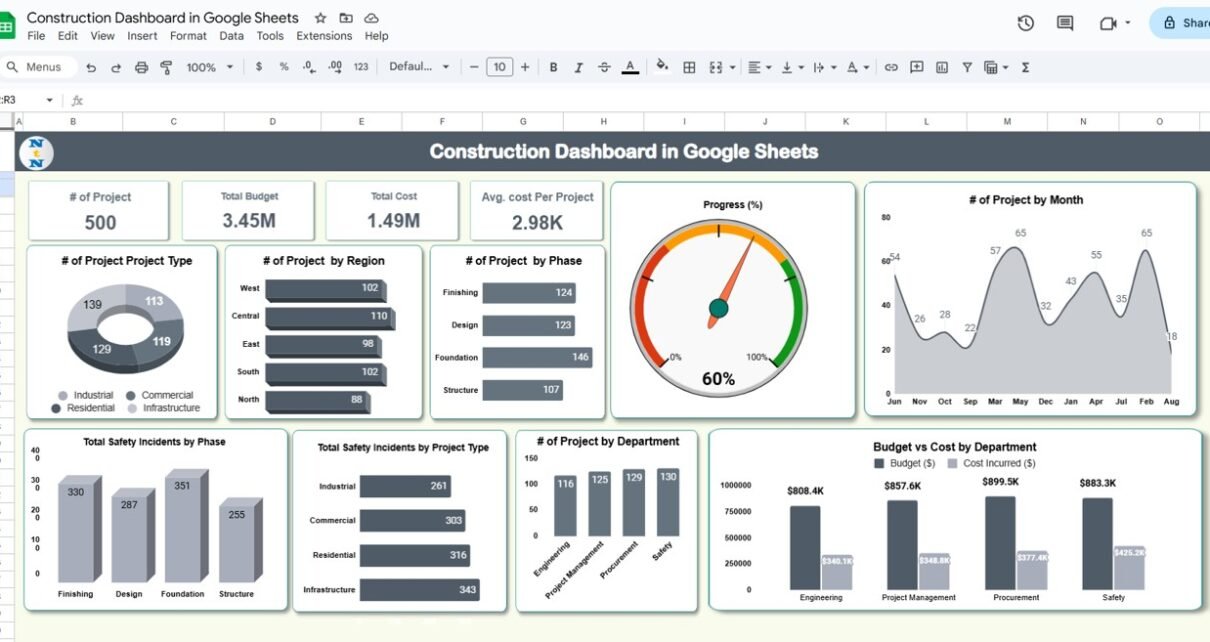The width and height of the screenshot is (1210, 642).
Task: Open text wrapping dropdown
Action: point(824,67)
